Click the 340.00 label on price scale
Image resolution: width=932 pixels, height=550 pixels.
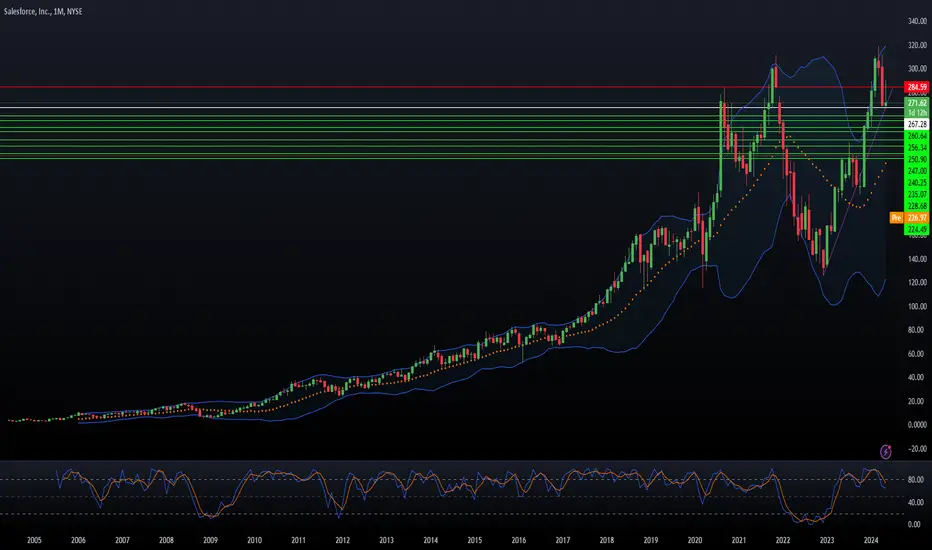917,21
